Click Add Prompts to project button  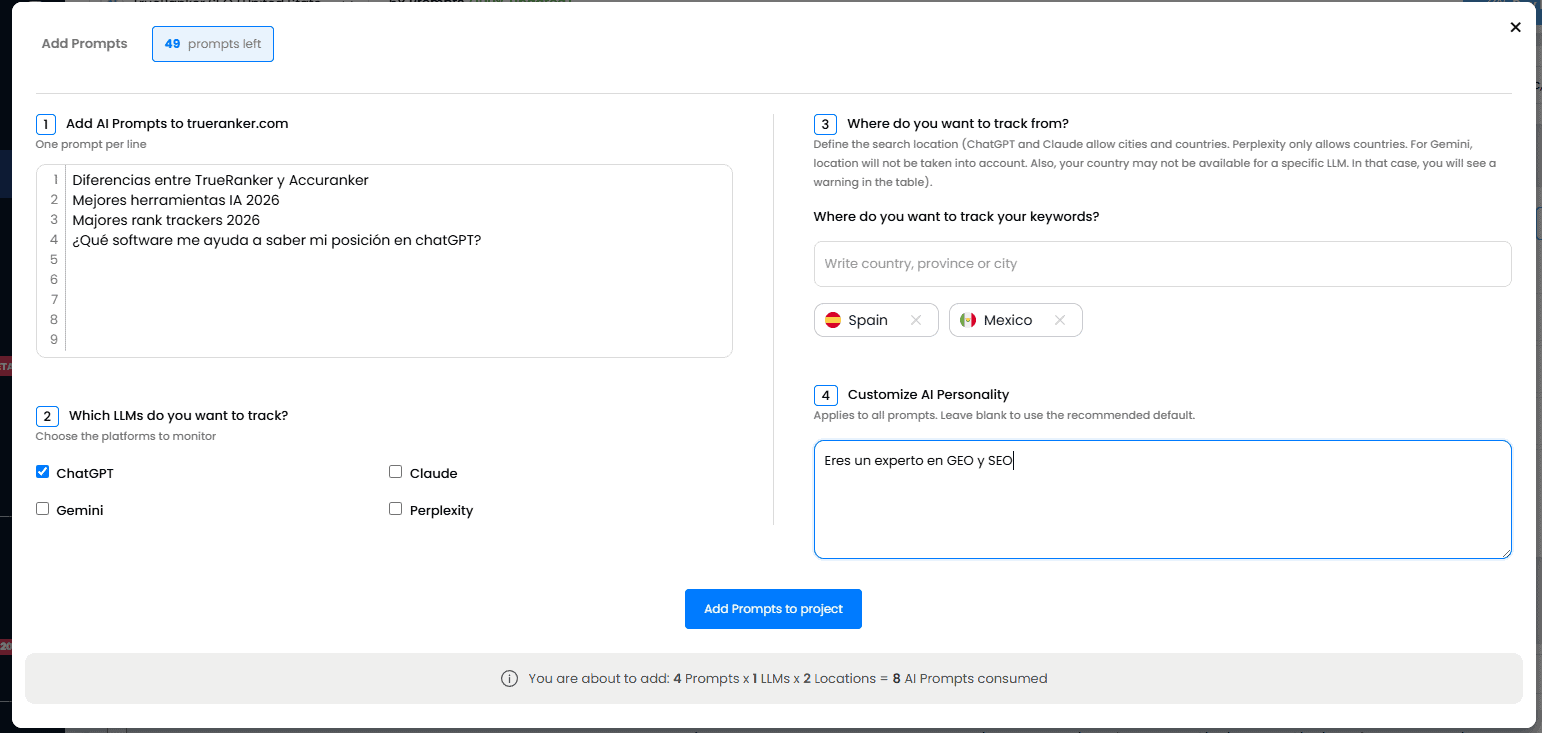click(x=773, y=609)
